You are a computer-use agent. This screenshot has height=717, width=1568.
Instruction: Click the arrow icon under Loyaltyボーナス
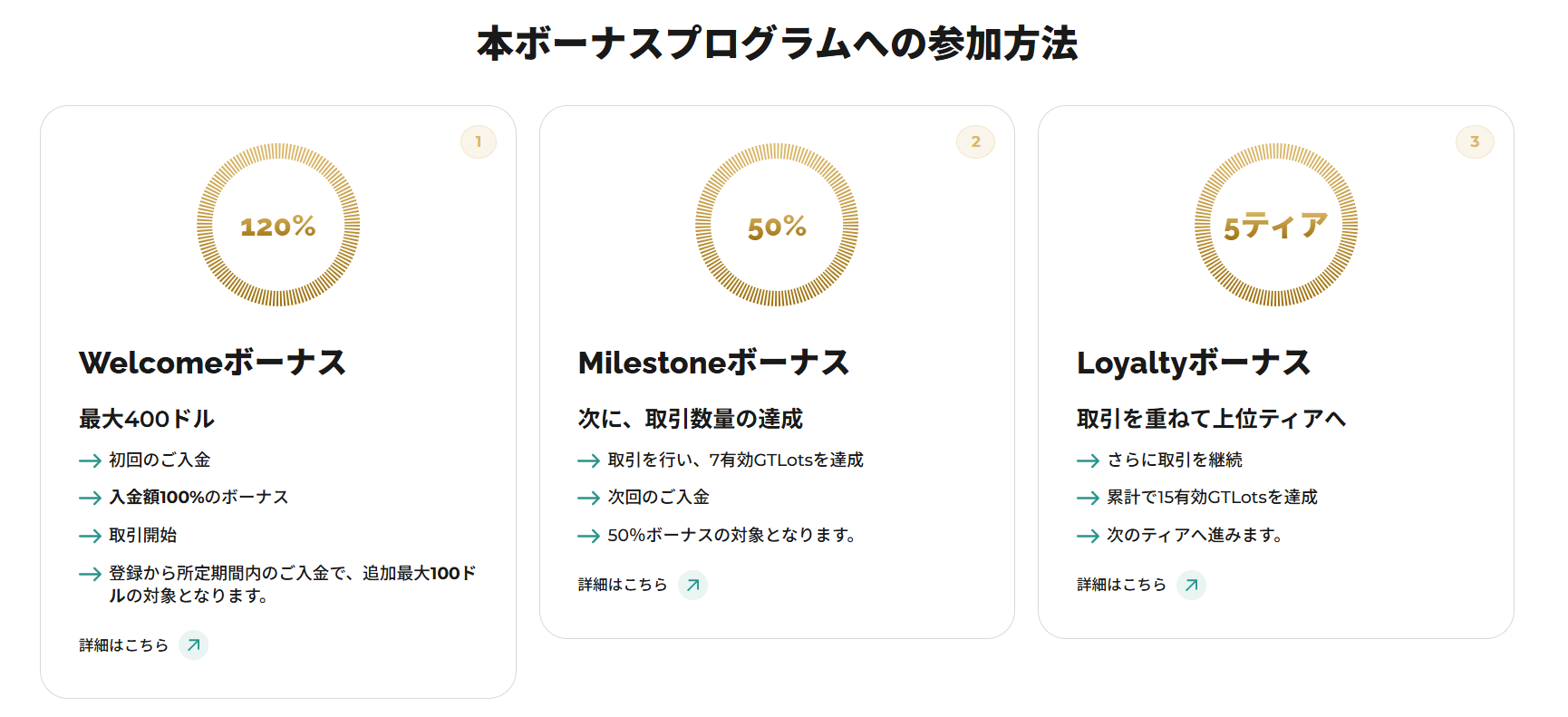click(x=1191, y=585)
